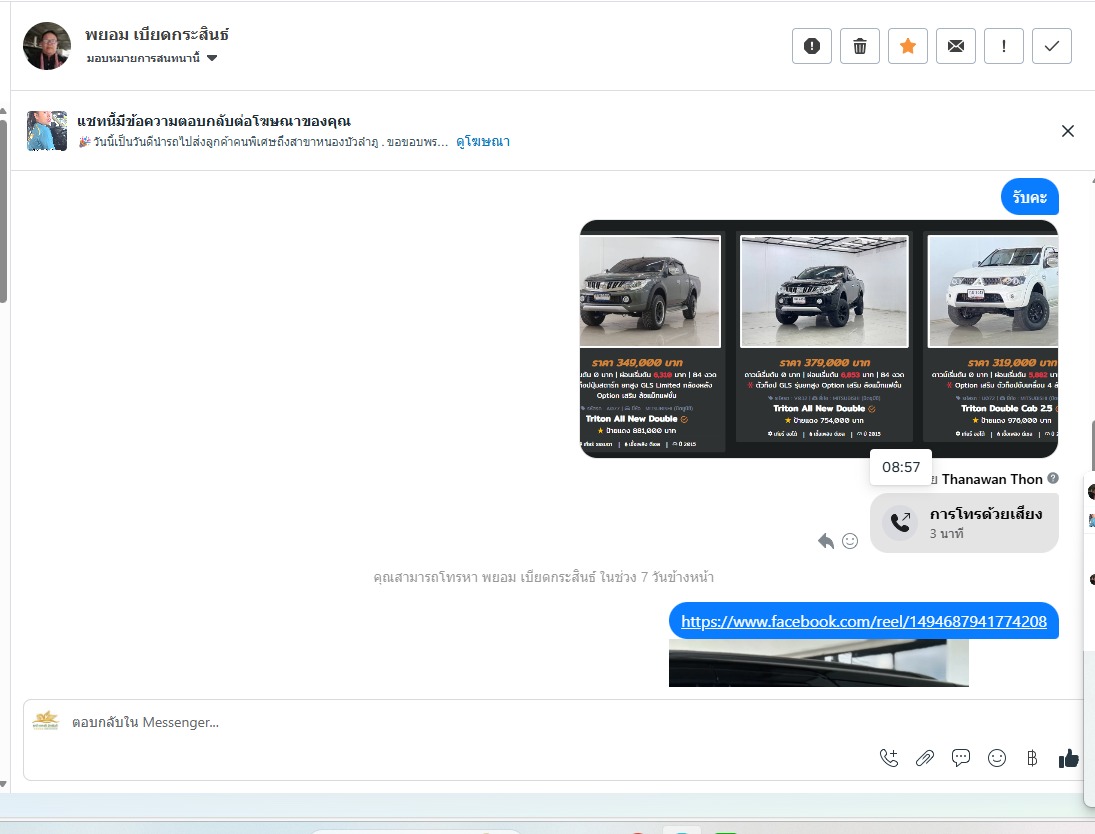Viewport: 1095px width, 834px height.
Task: React to call message with emoji icon
Action: pos(850,541)
